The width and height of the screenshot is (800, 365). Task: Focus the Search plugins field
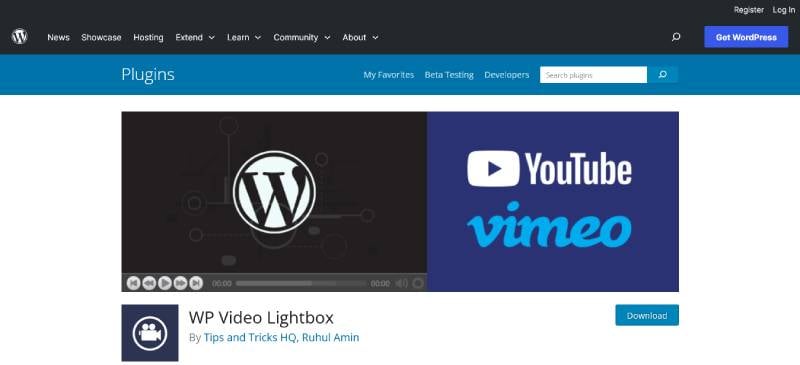593,75
